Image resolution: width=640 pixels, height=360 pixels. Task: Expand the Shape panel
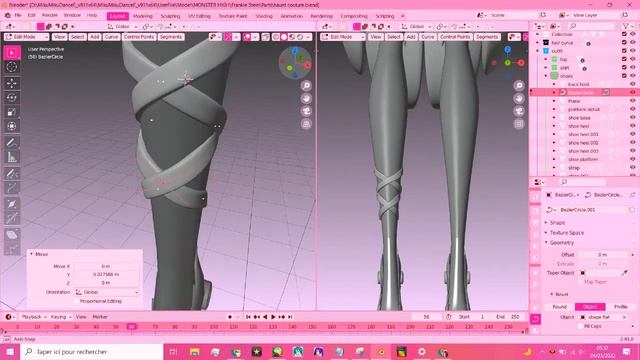pyautogui.click(x=557, y=222)
